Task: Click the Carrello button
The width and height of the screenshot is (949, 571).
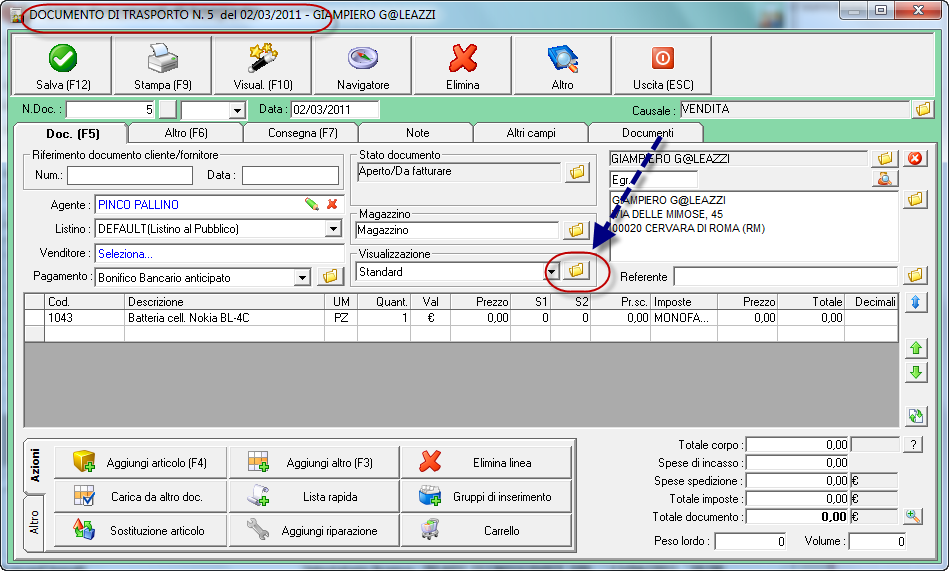Action: click(486, 530)
